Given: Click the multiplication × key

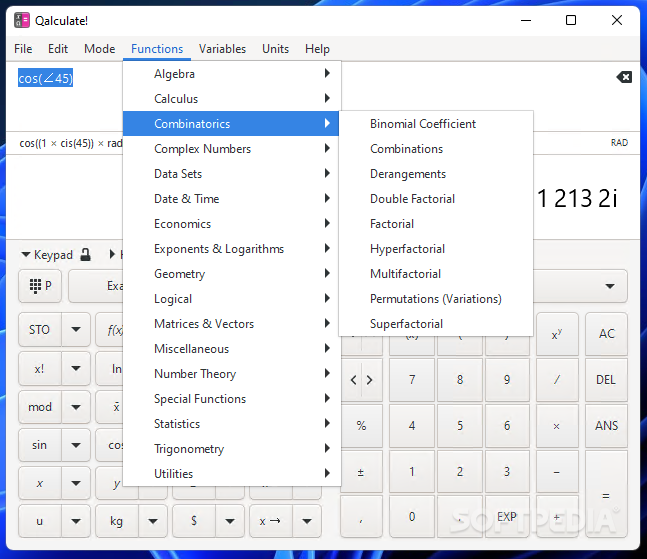Looking at the screenshot, I should tap(557, 425).
